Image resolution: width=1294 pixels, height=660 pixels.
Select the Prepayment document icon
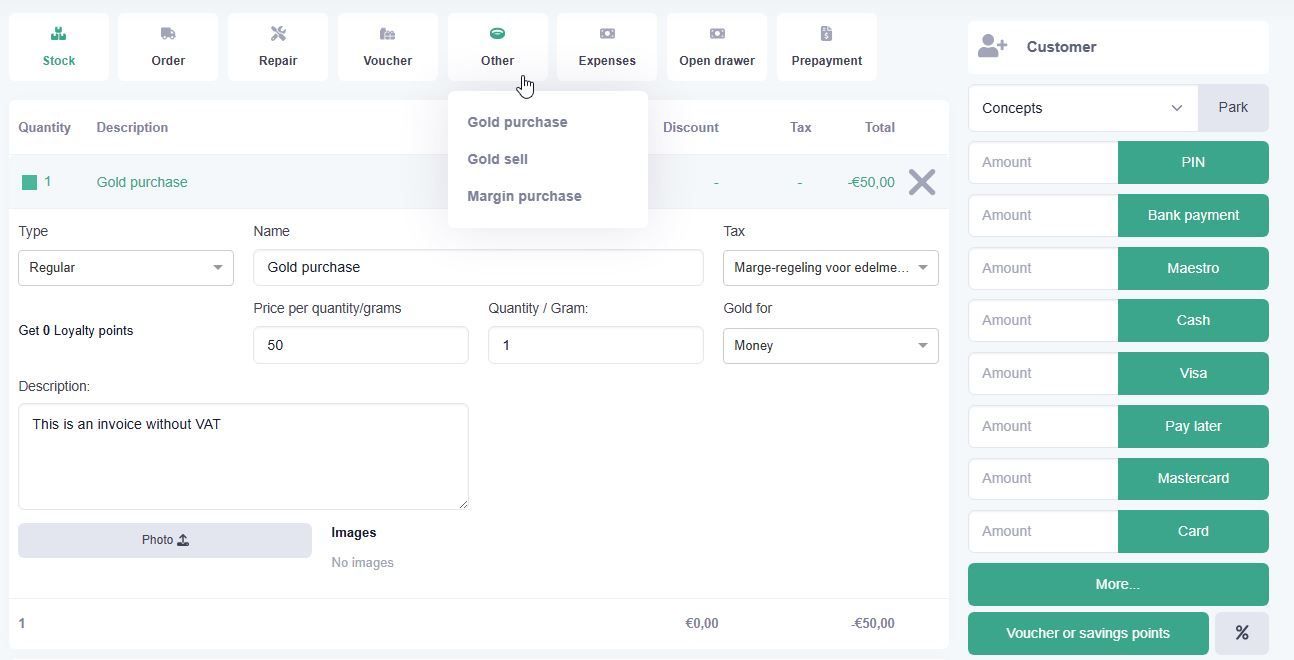tap(826, 34)
